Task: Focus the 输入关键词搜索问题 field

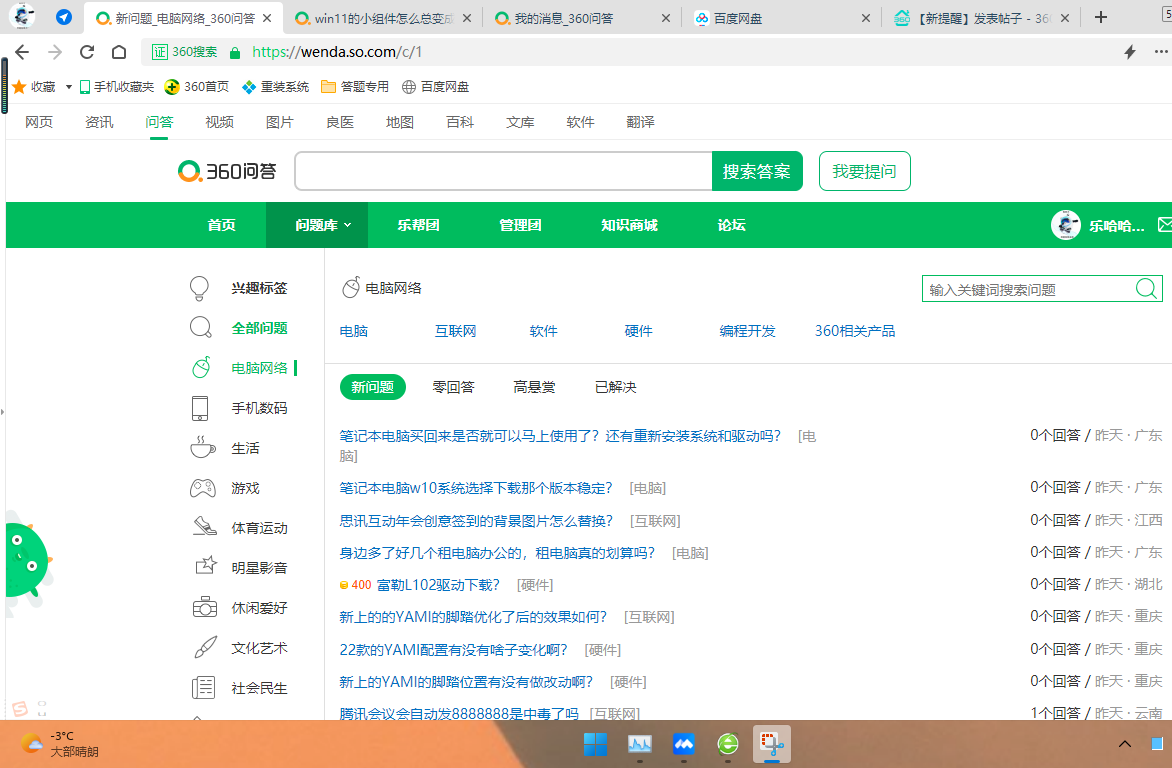Action: pos(1029,289)
